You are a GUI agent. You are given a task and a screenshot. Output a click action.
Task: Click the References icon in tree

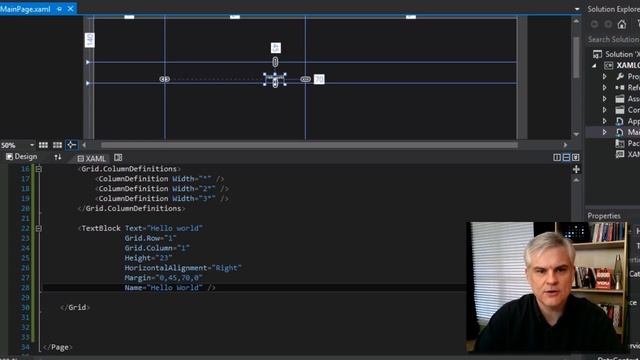[620, 87]
